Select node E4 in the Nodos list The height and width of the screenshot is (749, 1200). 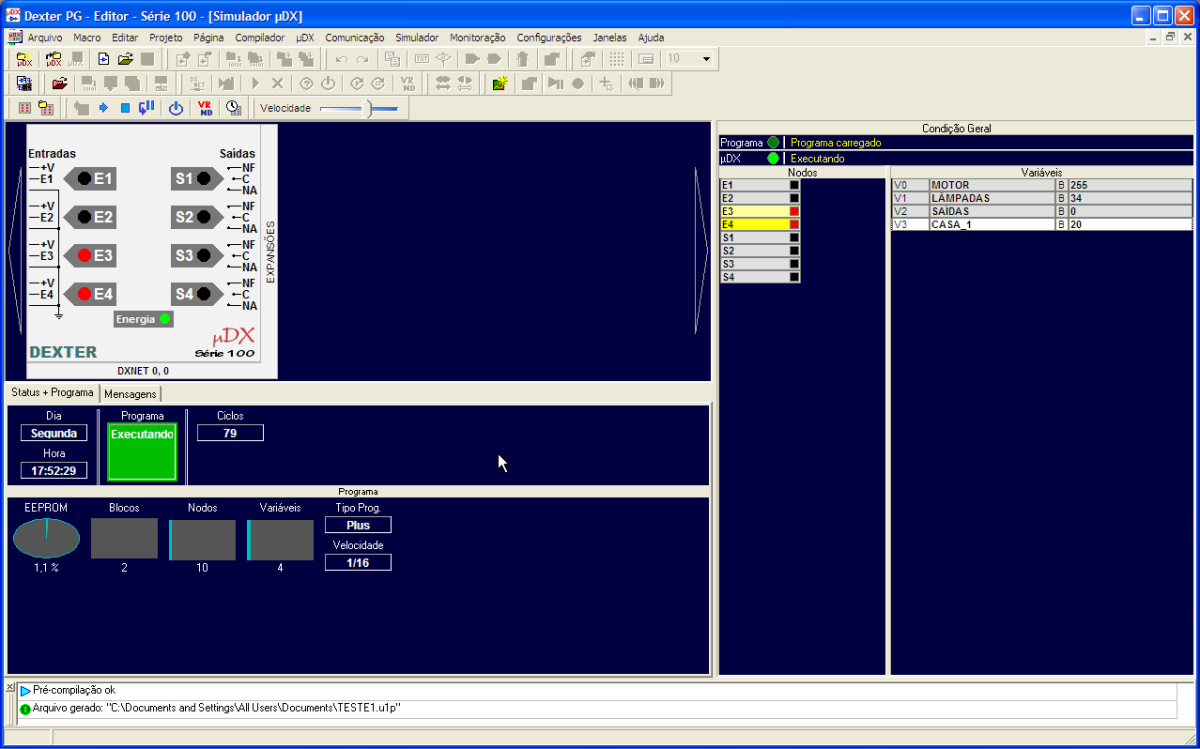pos(760,224)
